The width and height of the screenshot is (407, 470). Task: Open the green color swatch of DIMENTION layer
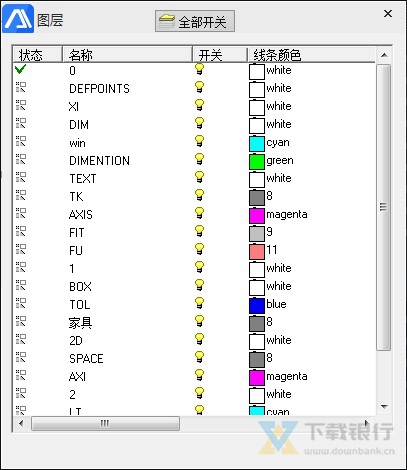257,161
